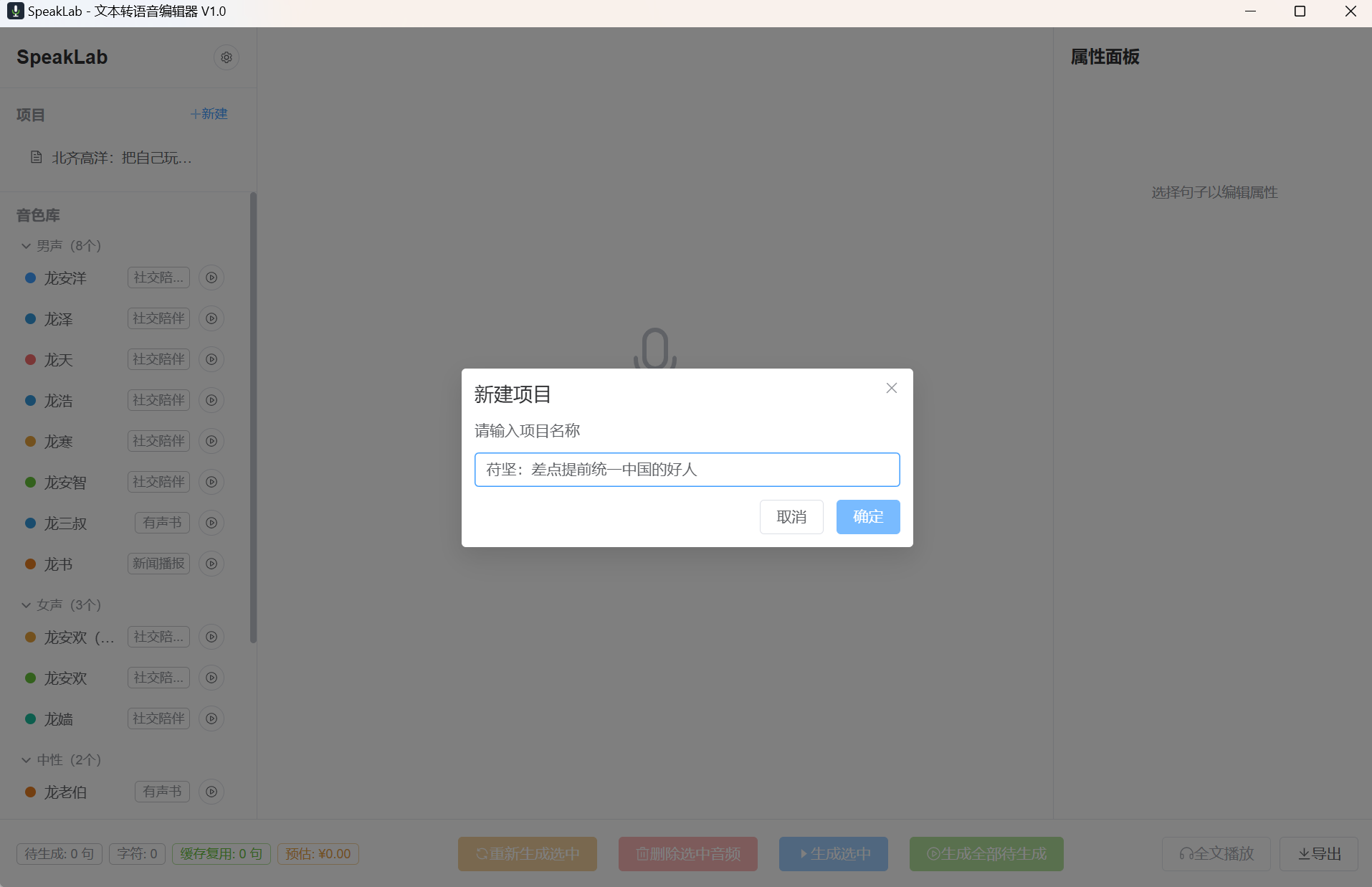Viewport: 1372px width, 887px height.
Task: Cancel the new project dialog with 取消
Action: (791, 517)
